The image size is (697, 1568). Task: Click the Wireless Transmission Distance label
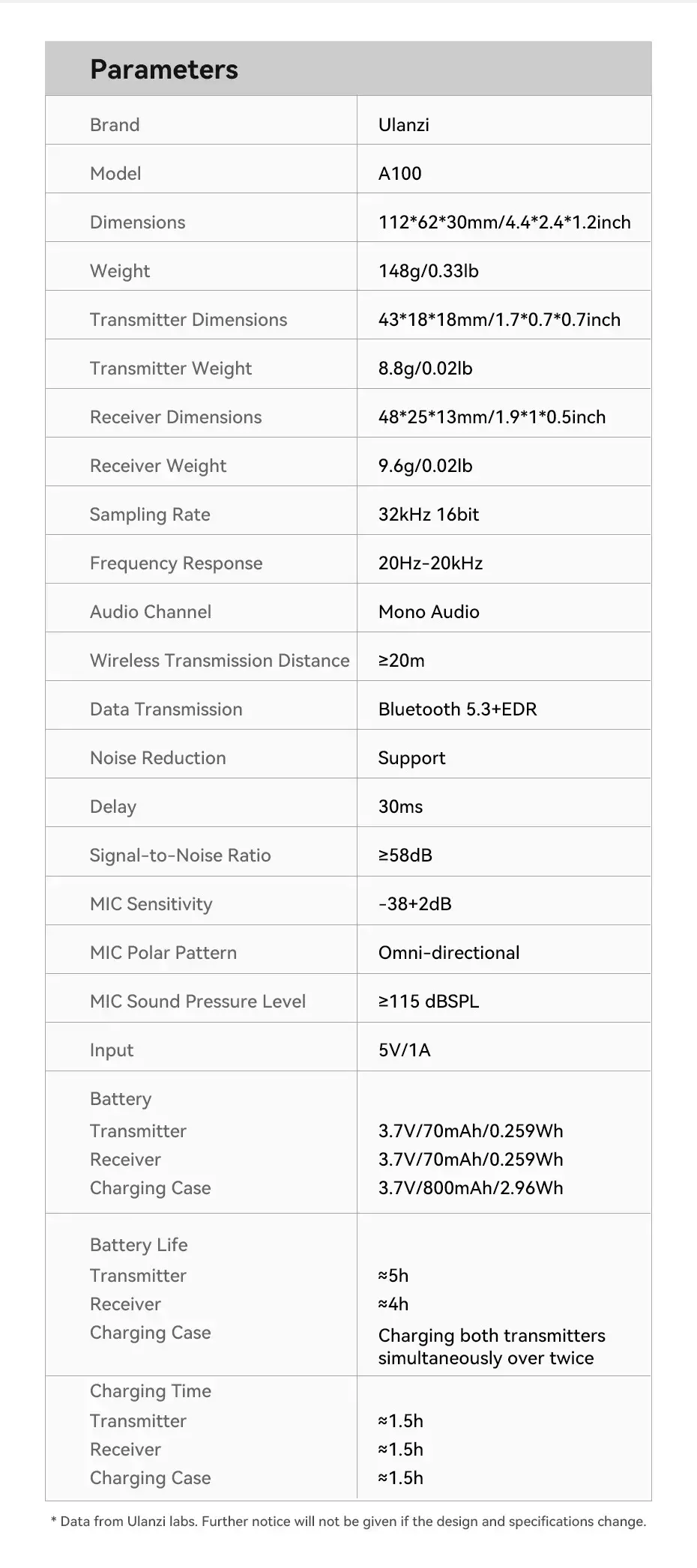coord(220,661)
